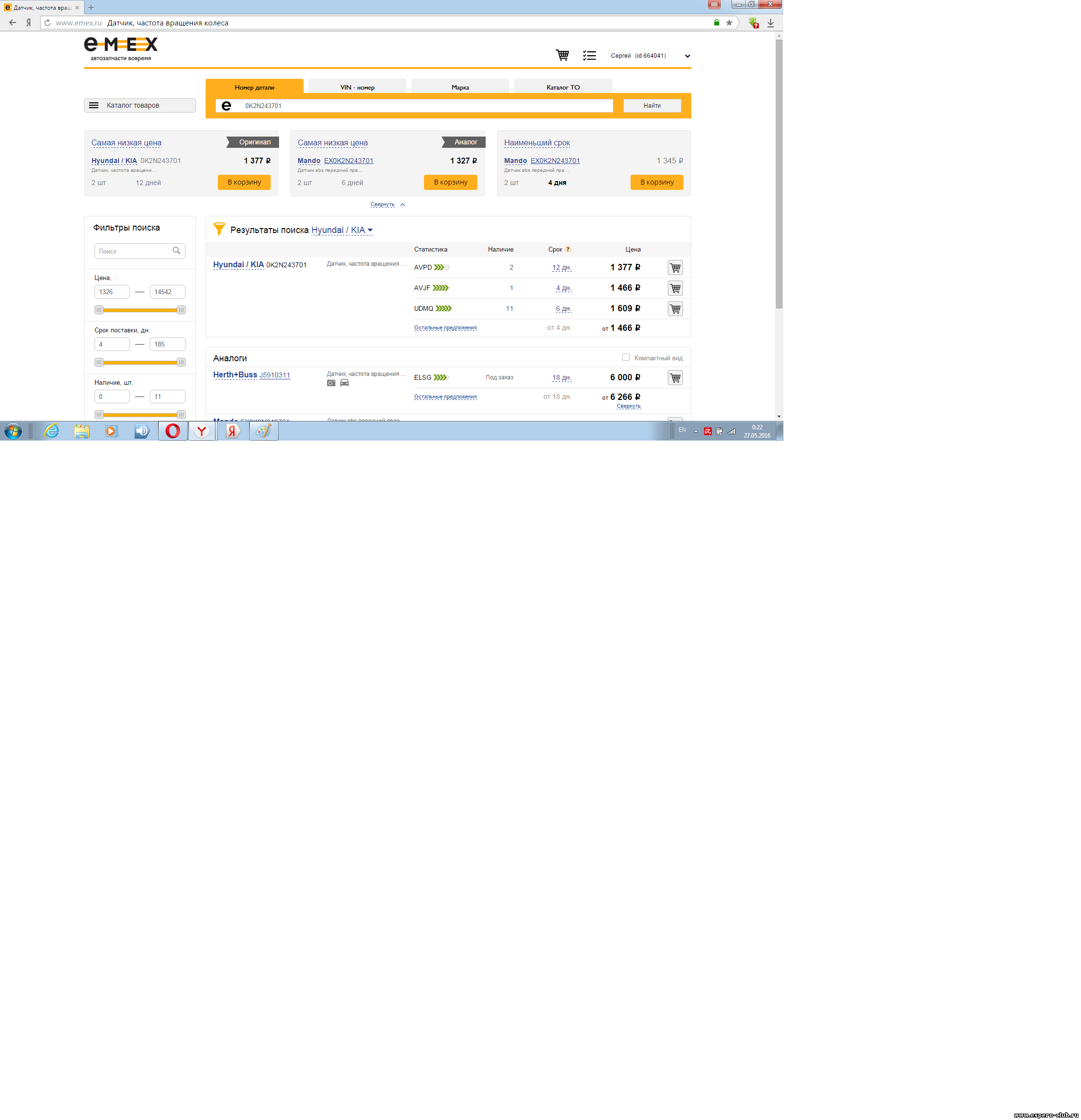Open Windows Start button
This screenshot has height=1120, width=1081.
click(x=13, y=431)
